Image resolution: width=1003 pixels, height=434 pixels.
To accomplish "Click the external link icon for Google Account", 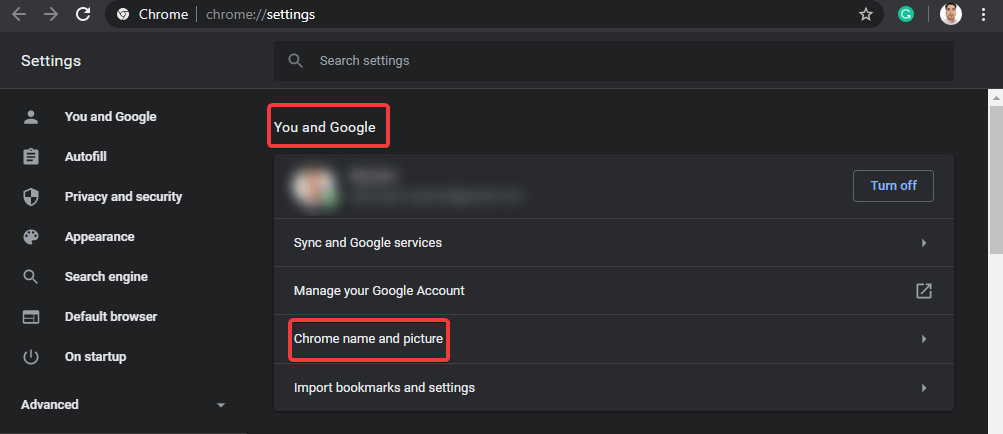I will tap(923, 291).
